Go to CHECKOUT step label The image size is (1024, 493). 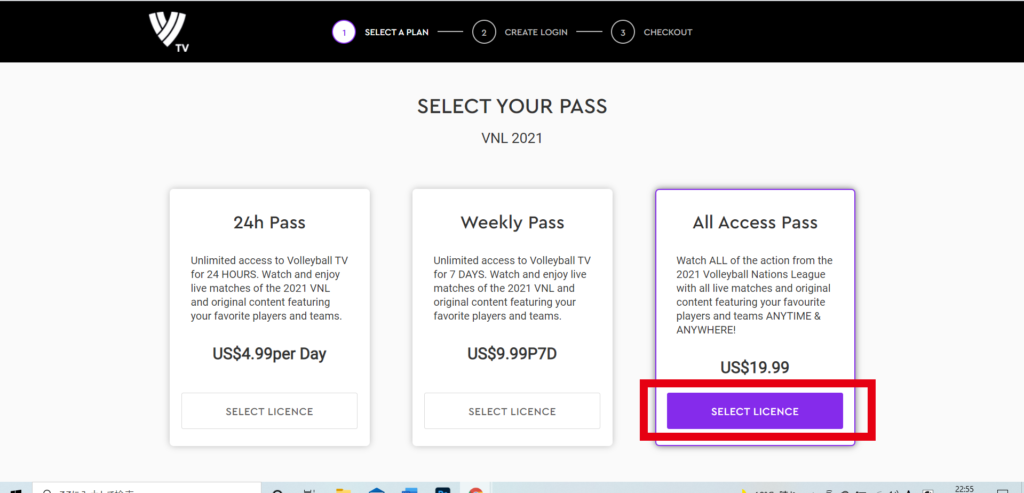(x=667, y=32)
